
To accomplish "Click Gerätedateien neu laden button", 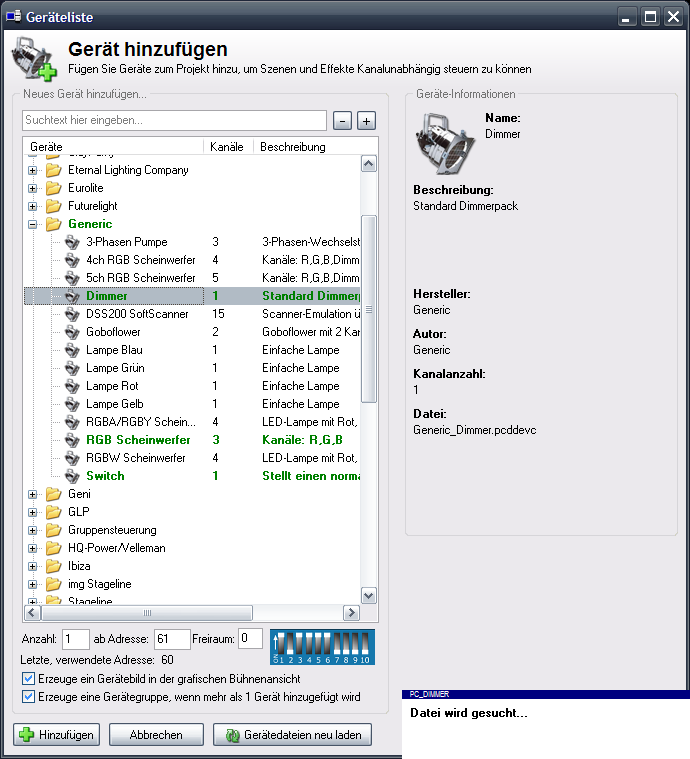I will pos(292,735).
